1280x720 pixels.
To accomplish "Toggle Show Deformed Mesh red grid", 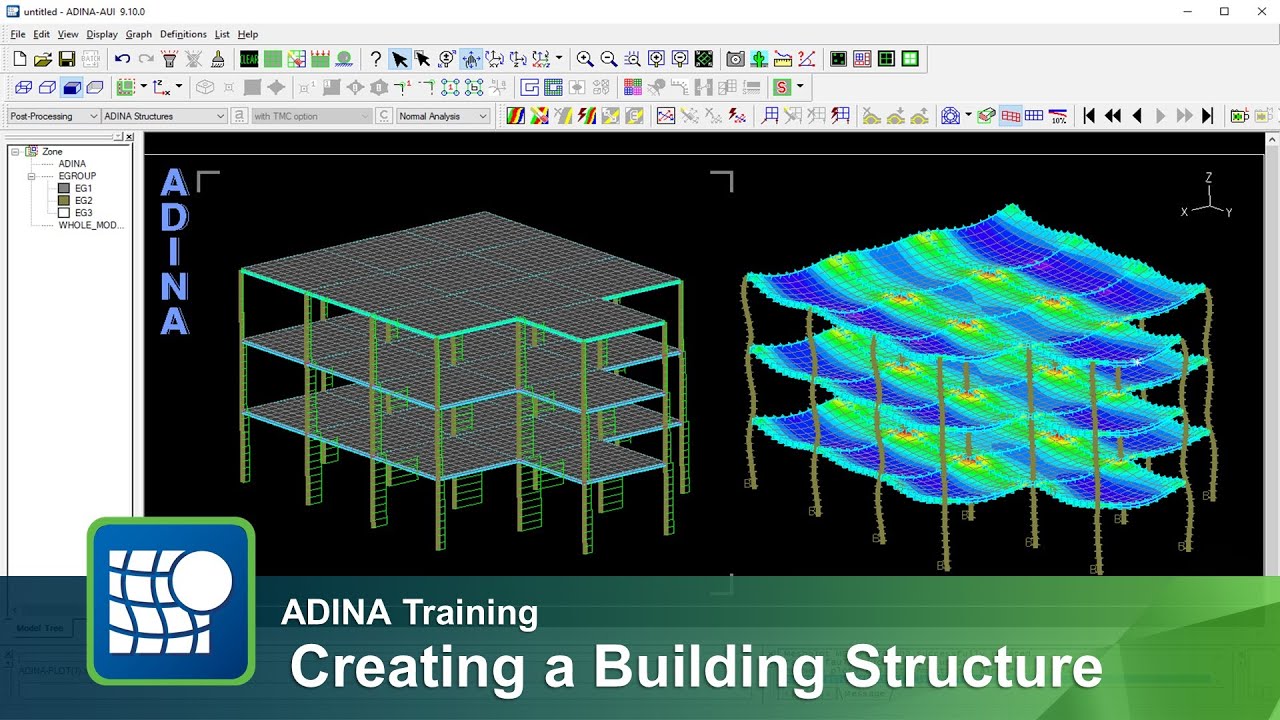I will pos(1011,116).
